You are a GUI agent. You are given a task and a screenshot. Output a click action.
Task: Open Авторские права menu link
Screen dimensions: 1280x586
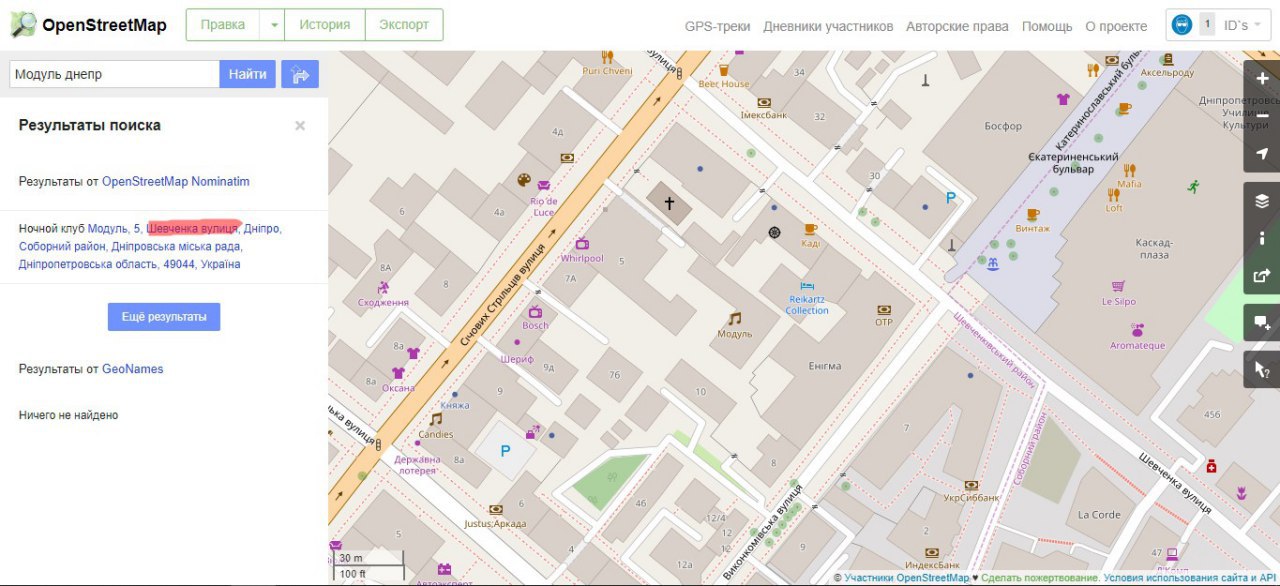tap(957, 27)
